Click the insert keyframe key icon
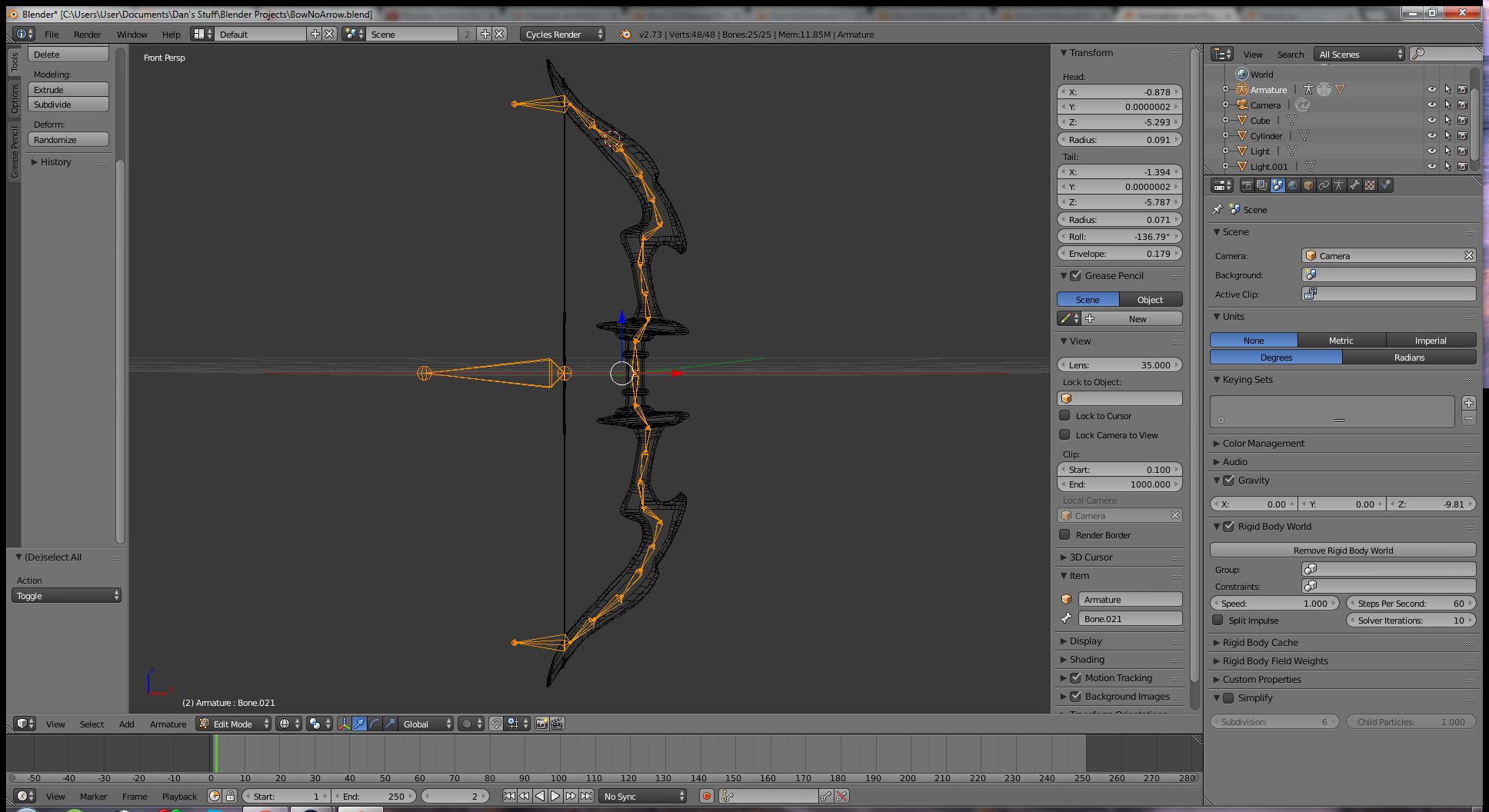The height and width of the screenshot is (812, 1489). point(826,796)
